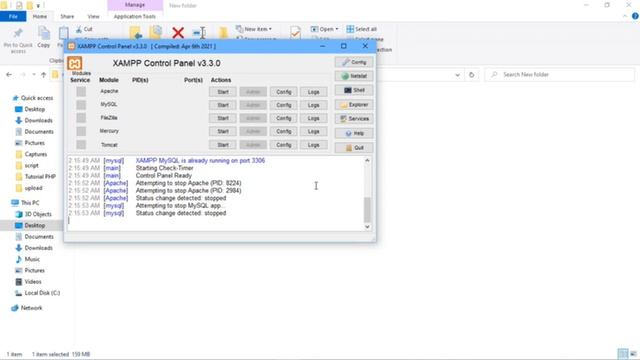Image resolution: width=640 pixels, height=360 pixels.
Task: View FileZilla Logs
Action: (x=313, y=118)
